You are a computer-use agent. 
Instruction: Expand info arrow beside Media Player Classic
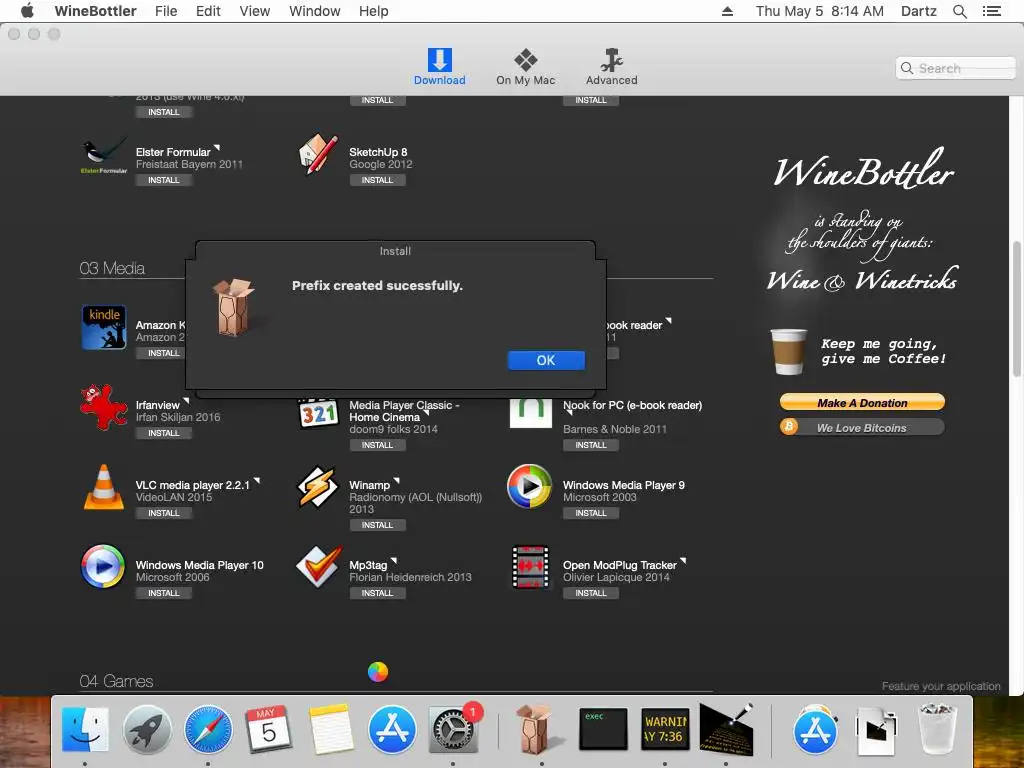click(426, 413)
